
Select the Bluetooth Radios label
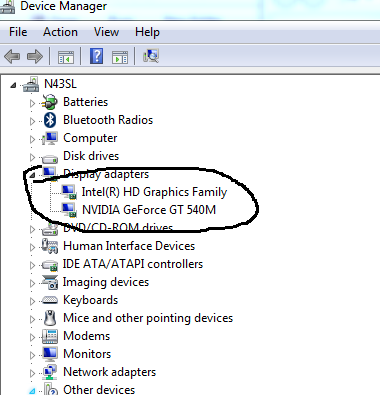point(108,120)
